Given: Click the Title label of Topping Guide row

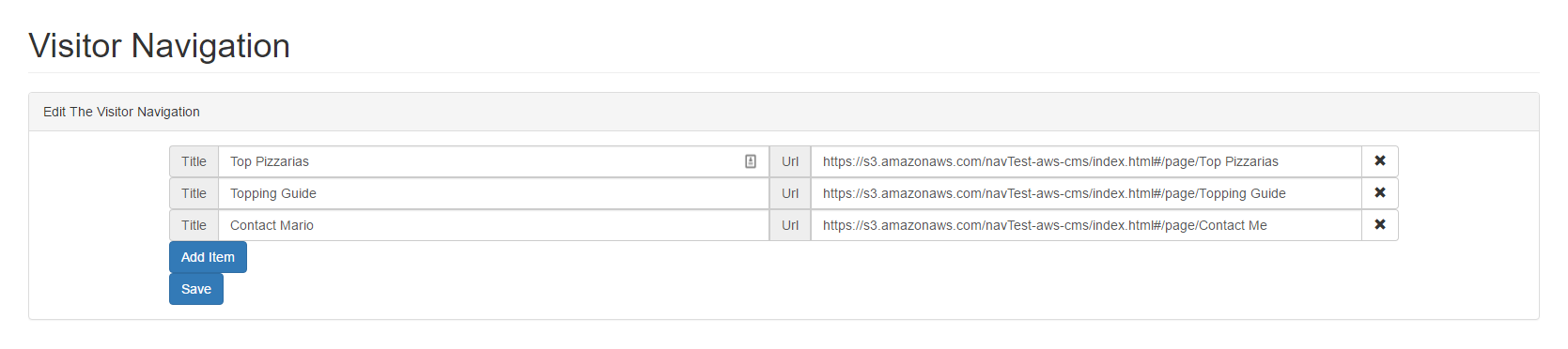Looking at the screenshot, I should 194,193.
